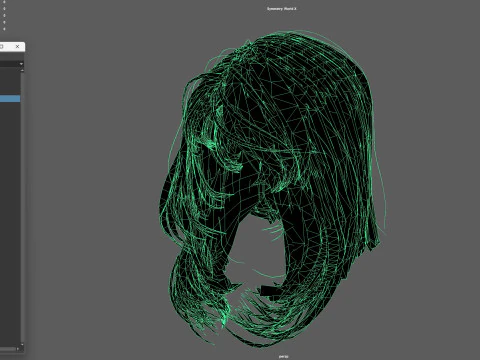Click the 'Symmetry: World X' viewport label
Viewport: 480px width, 360px height.
point(282,9)
